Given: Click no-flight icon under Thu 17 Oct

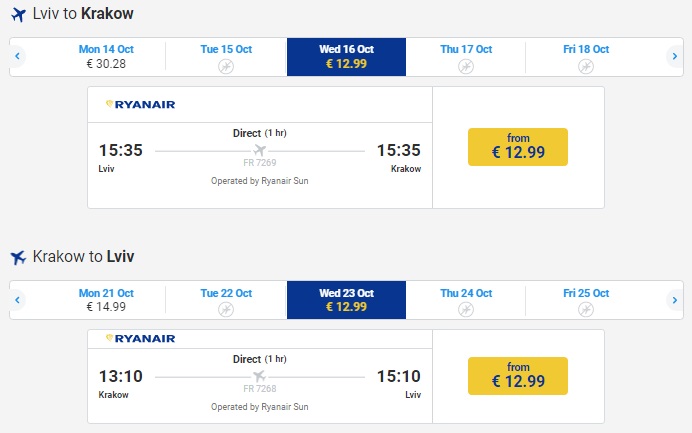Looking at the screenshot, I should [465, 66].
